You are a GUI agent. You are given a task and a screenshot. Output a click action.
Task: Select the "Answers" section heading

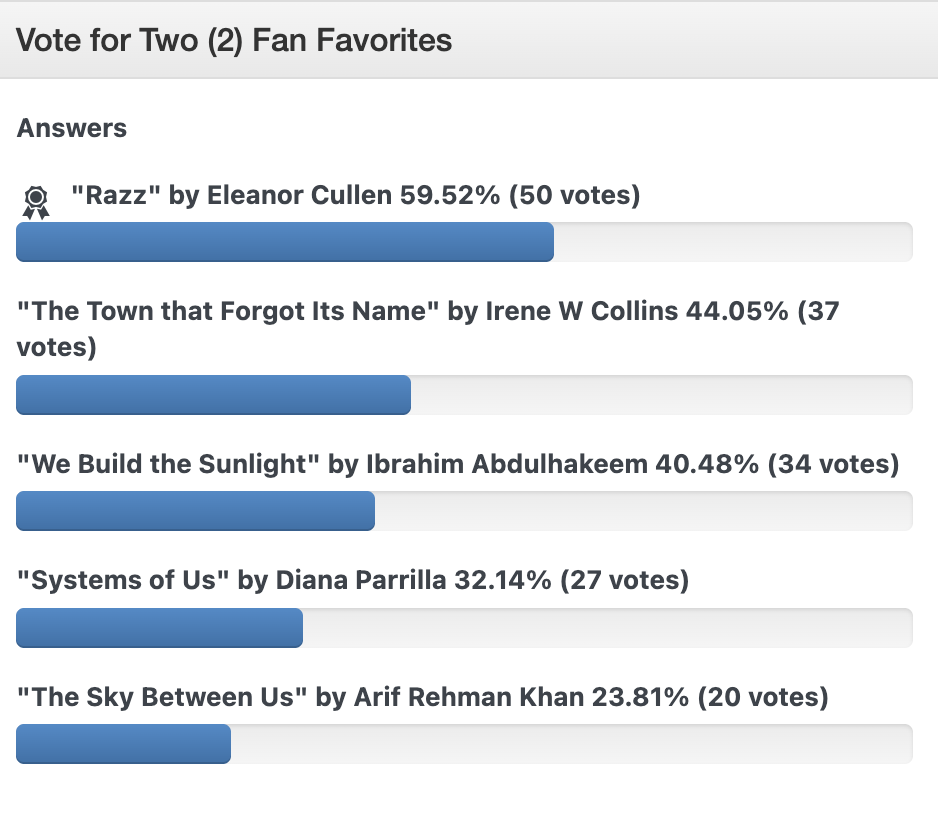(72, 128)
